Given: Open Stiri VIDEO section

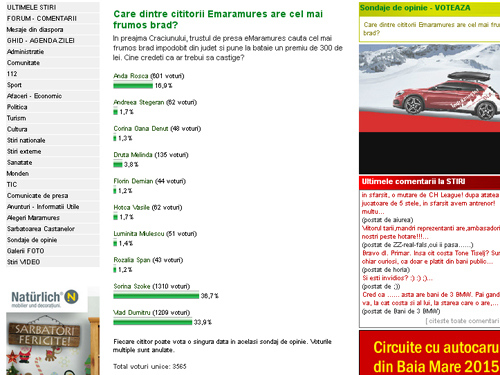Looking at the screenshot, I should click(23, 262).
